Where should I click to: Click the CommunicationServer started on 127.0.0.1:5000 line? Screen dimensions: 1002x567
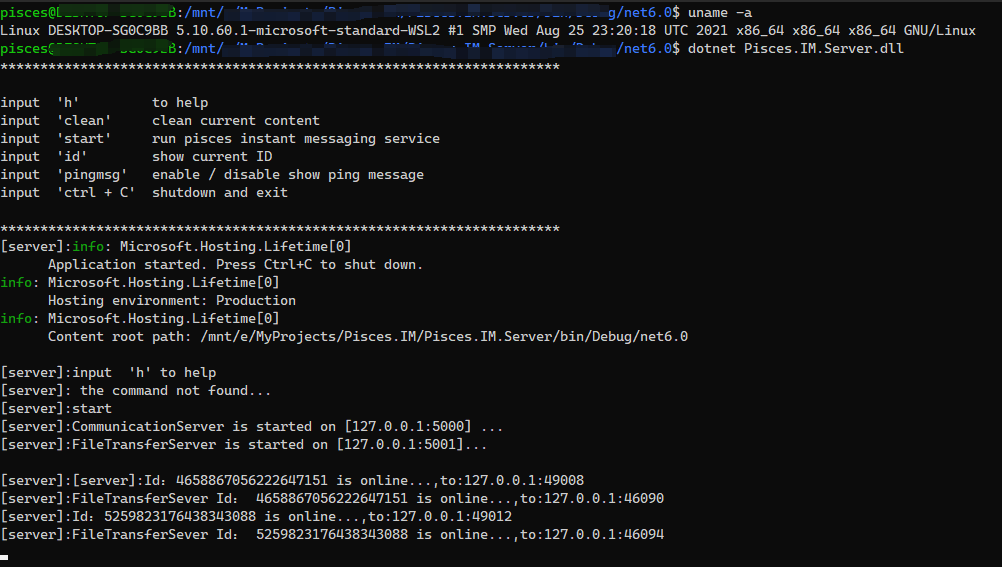pos(252,426)
